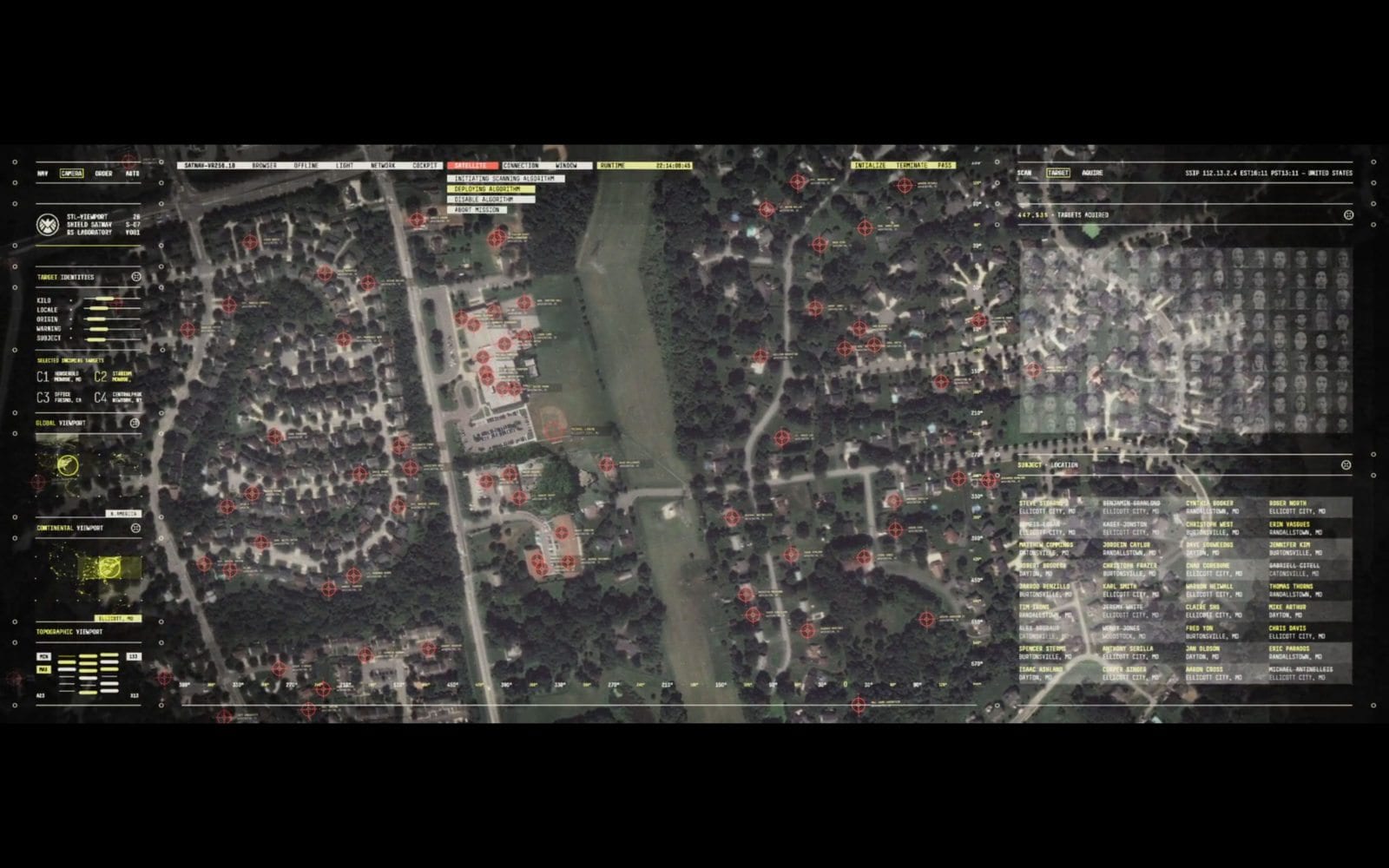Open the ORDER tab
1389x868 pixels.
coord(103,174)
